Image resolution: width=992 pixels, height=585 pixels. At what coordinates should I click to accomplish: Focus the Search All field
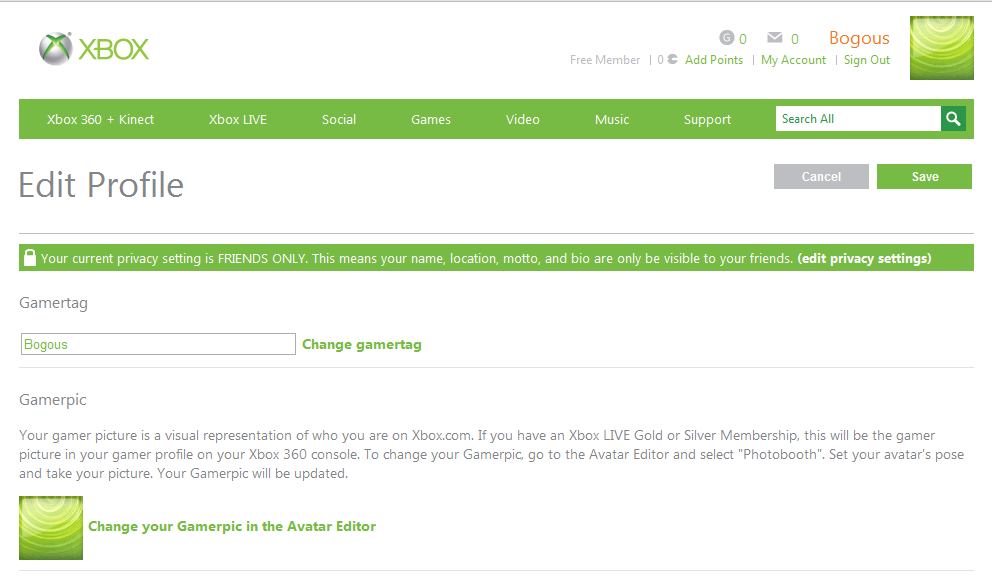tap(858, 119)
